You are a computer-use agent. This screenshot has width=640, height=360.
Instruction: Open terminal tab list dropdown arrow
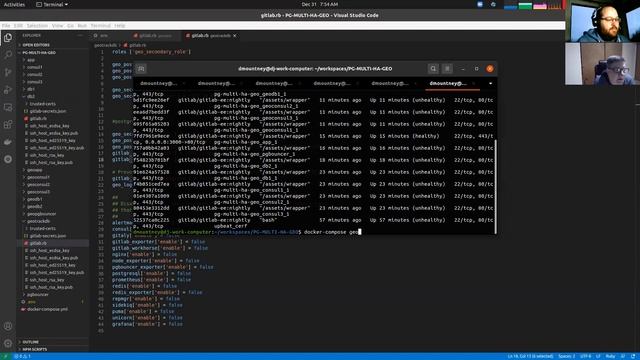coord(490,84)
